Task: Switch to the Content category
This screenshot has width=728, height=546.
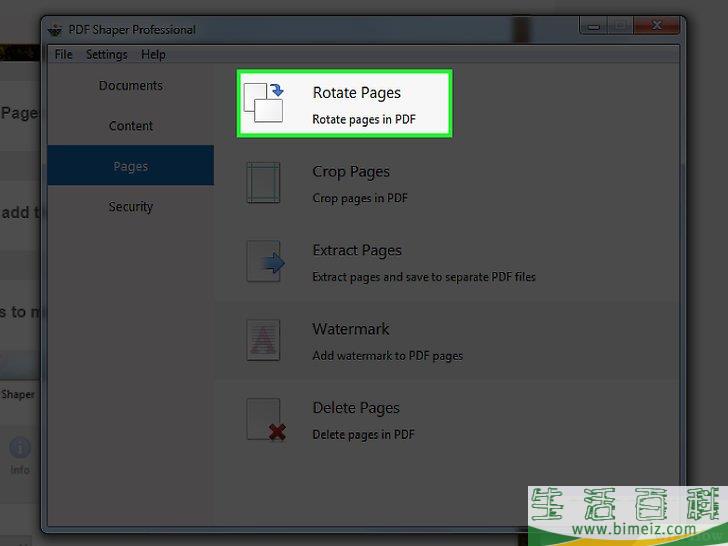Action: [131, 126]
